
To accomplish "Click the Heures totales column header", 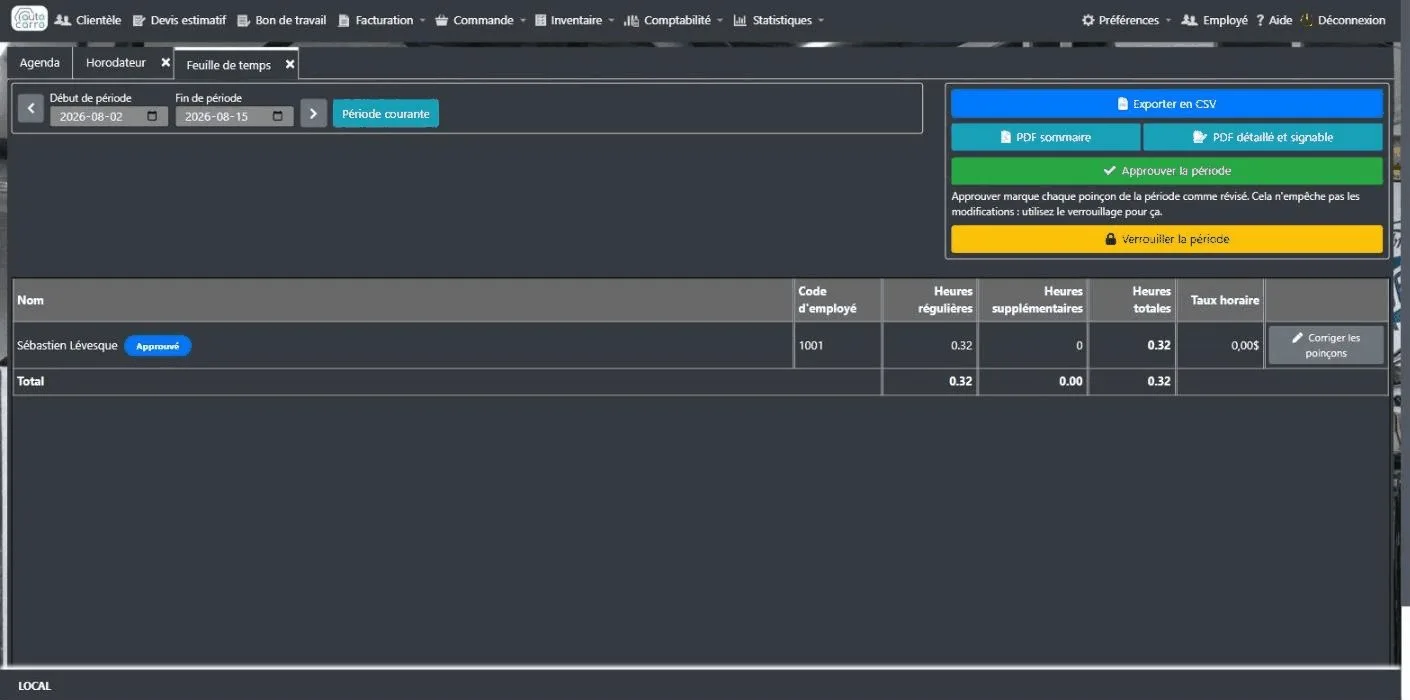I will coord(1131,300).
